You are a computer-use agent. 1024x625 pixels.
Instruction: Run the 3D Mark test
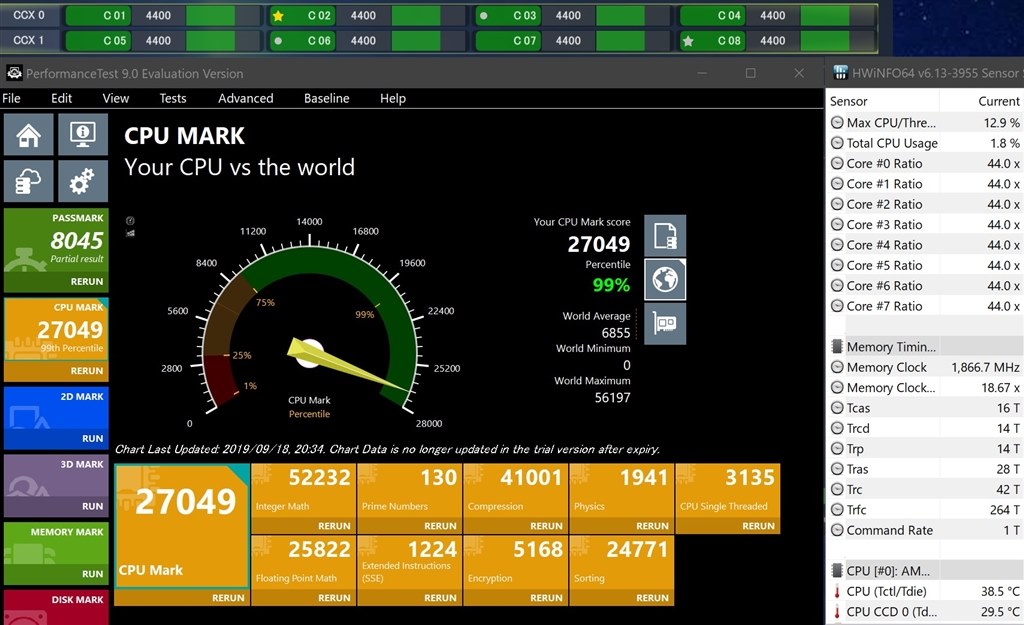pos(92,506)
